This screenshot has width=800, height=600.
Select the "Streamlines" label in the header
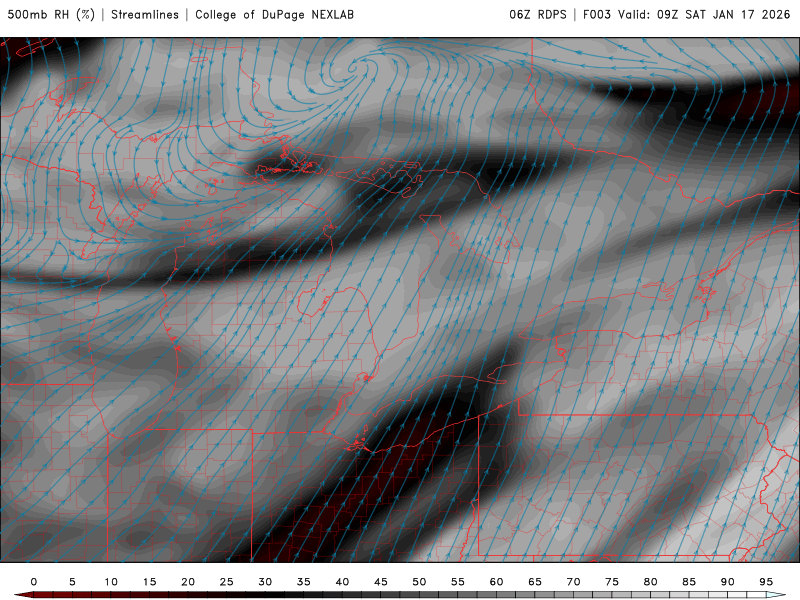pyautogui.click(x=145, y=15)
